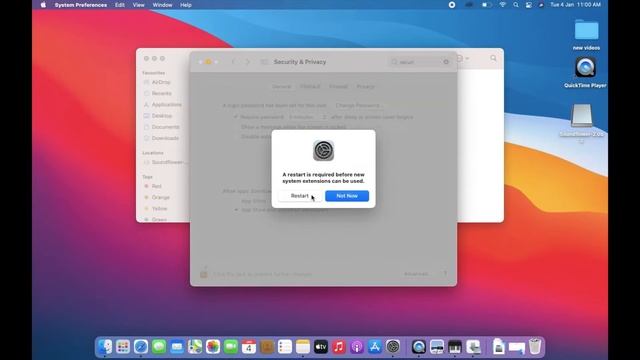Clear the Security & Privacy search field
Image resolution: width=640 pixels, height=360 pixels.
[446, 62]
